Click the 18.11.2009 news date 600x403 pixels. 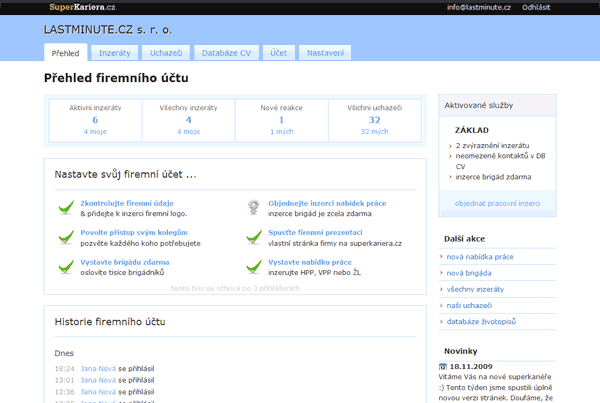[x=471, y=367]
